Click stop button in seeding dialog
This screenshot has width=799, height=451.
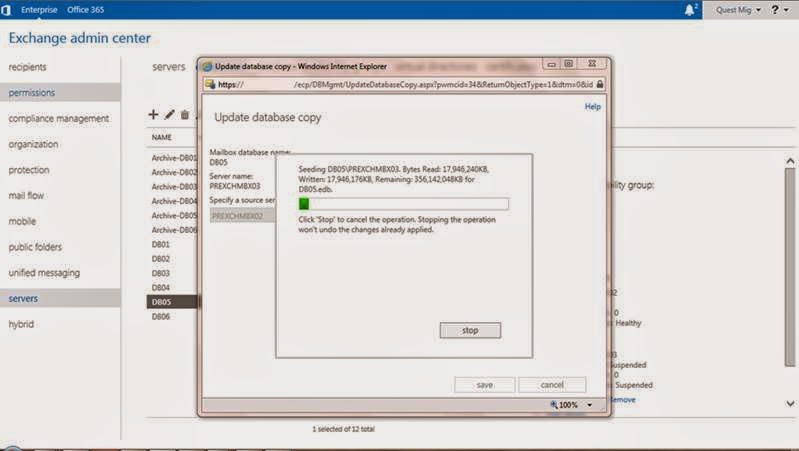[470, 330]
